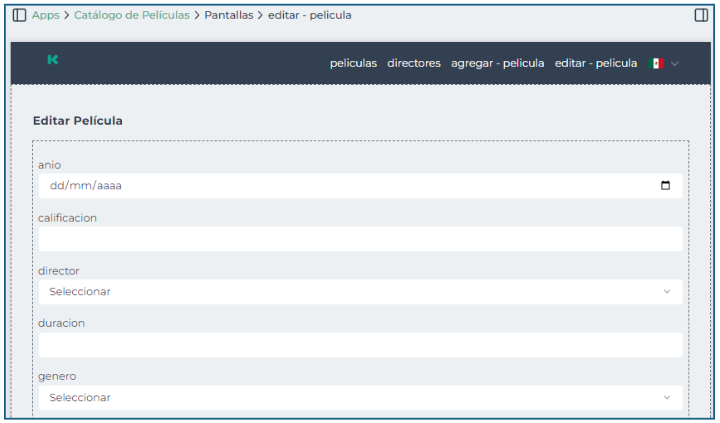Click the editar - pelicula breadcrumb item
Screen dimensions: 720x423
(x=309, y=15)
